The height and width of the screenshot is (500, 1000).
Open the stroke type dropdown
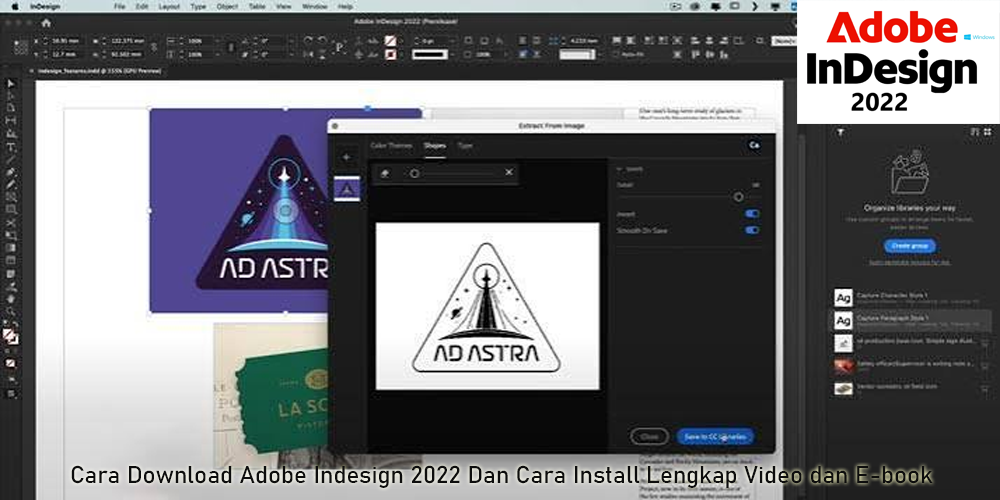[452, 54]
